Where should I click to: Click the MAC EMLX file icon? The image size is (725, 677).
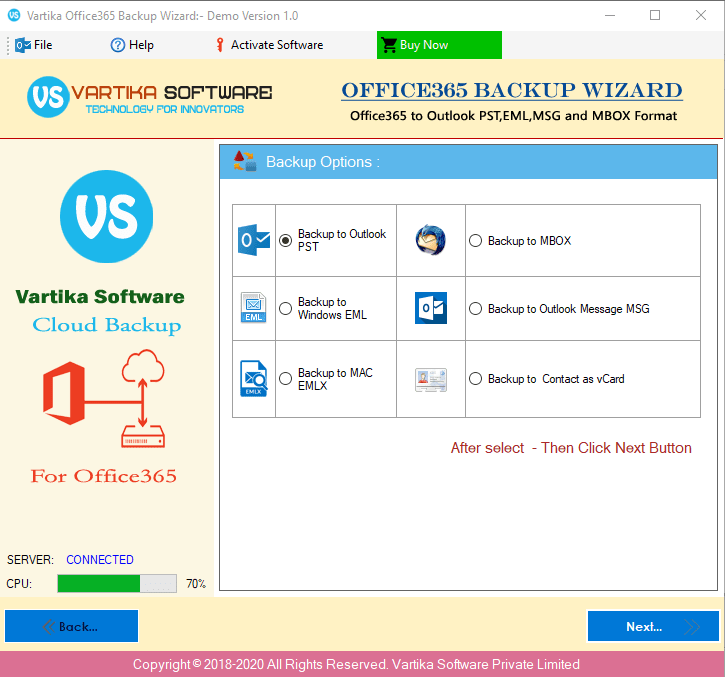tap(253, 379)
